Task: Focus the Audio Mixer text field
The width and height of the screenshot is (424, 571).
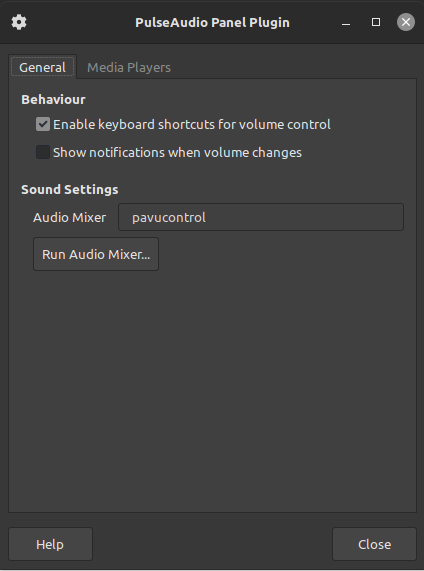Action: 261,217
